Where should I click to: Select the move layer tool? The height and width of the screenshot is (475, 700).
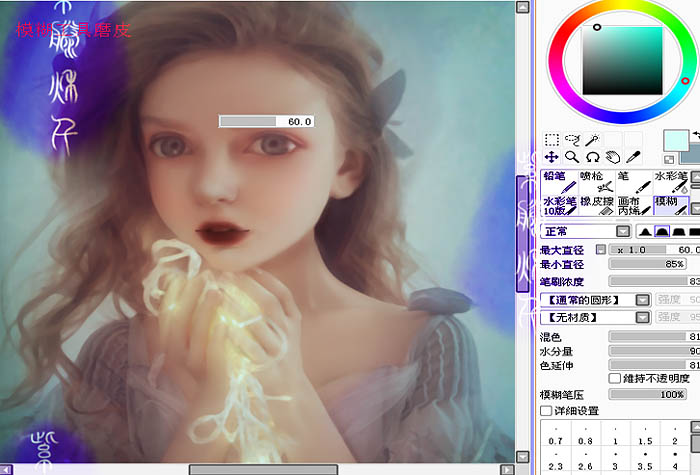(552, 157)
